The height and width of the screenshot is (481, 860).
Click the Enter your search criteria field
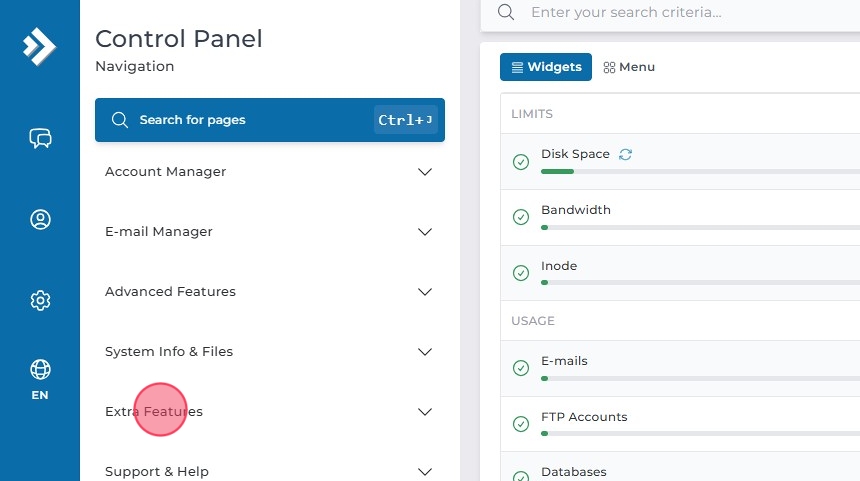(x=680, y=13)
